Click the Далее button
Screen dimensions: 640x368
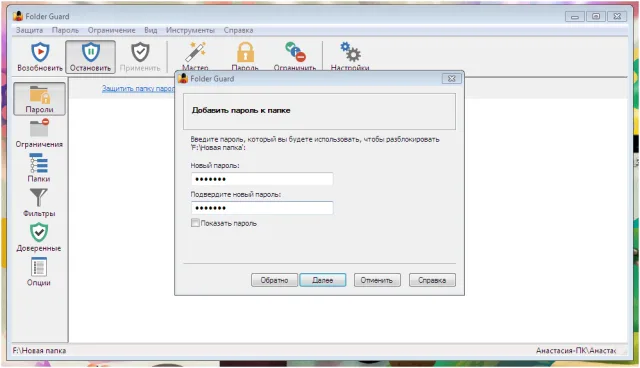(322, 280)
